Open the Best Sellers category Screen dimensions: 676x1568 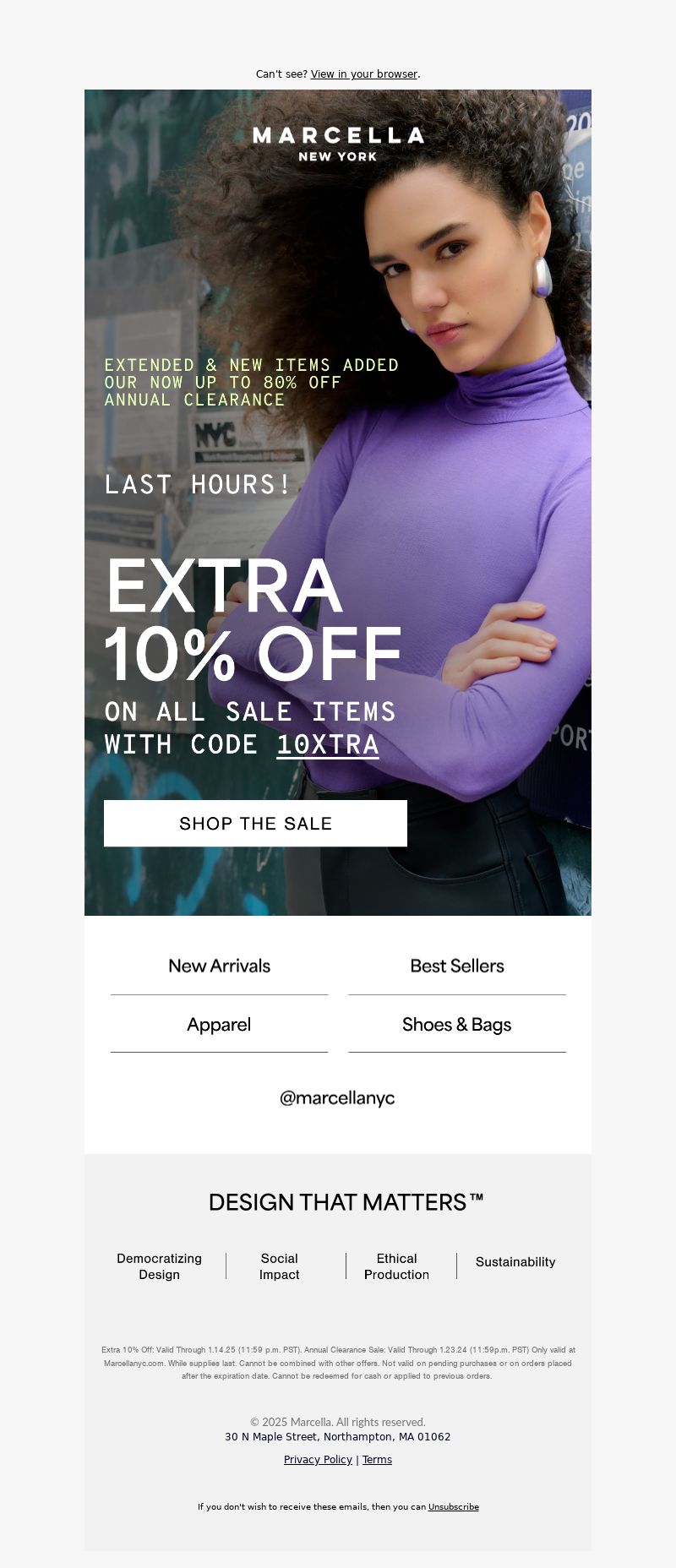(457, 966)
